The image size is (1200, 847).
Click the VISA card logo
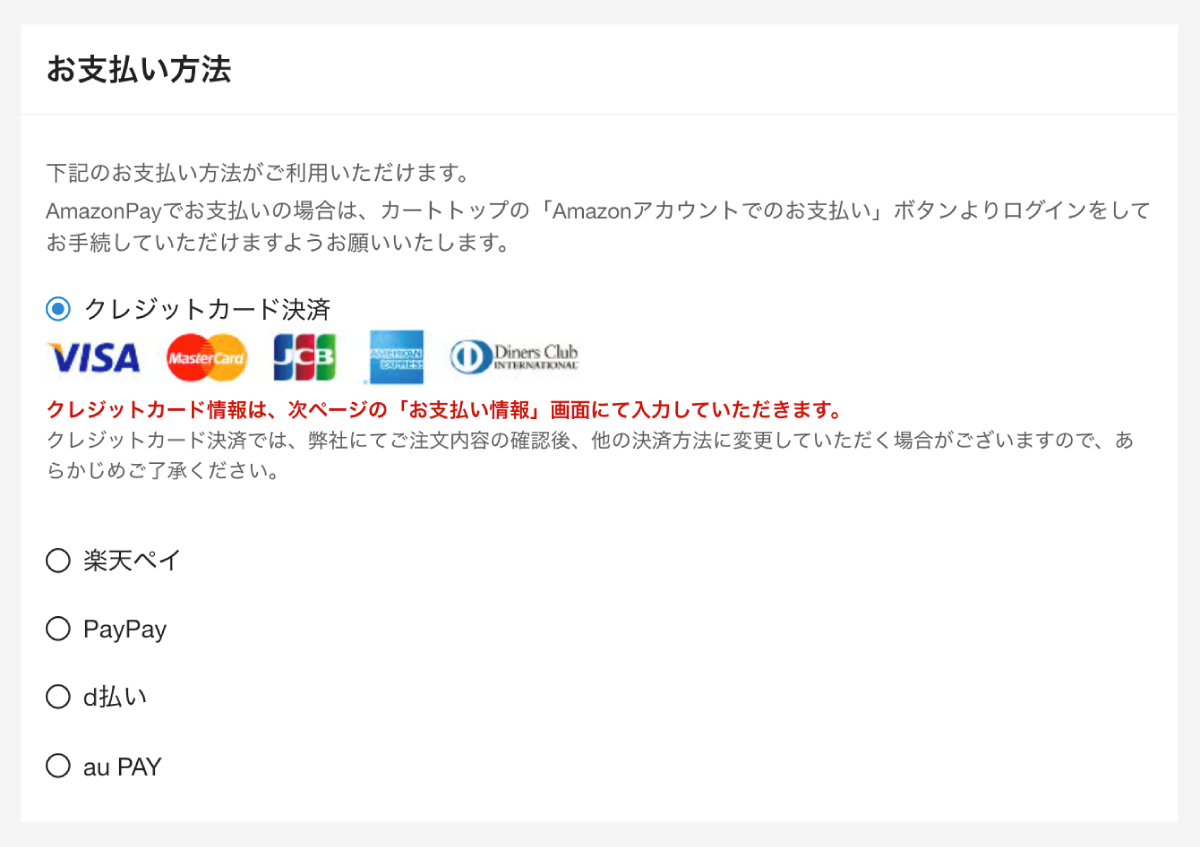[x=94, y=358]
